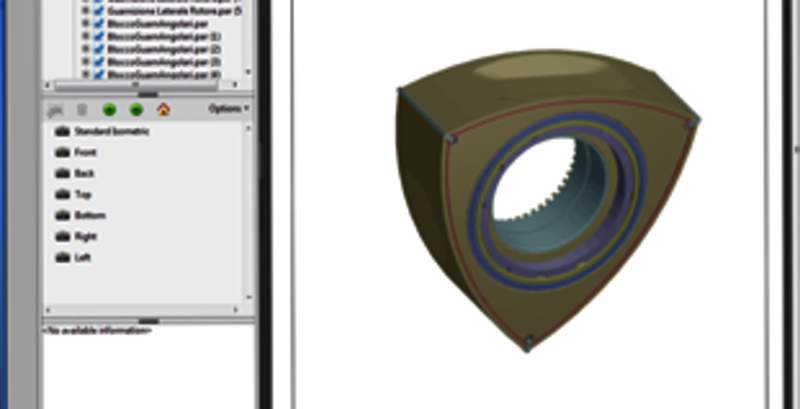Open the Options dropdown menu
The height and width of the screenshot is (409, 800).
(229, 109)
